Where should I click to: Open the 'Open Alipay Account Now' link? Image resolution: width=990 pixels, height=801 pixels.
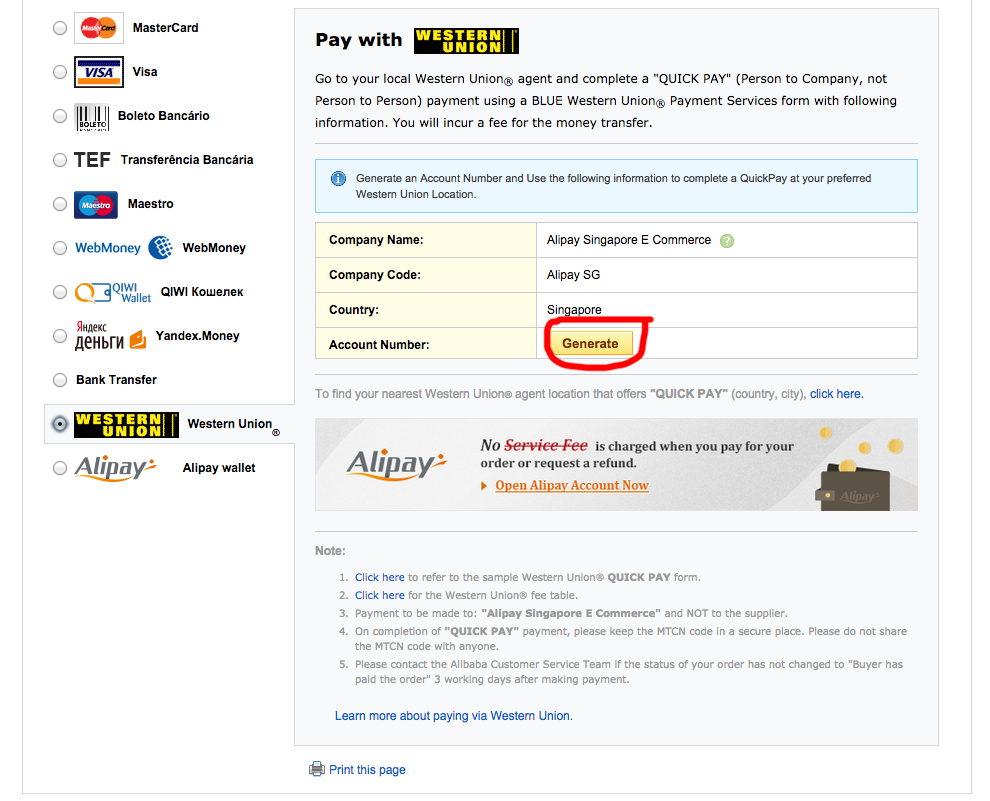[x=572, y=485]
